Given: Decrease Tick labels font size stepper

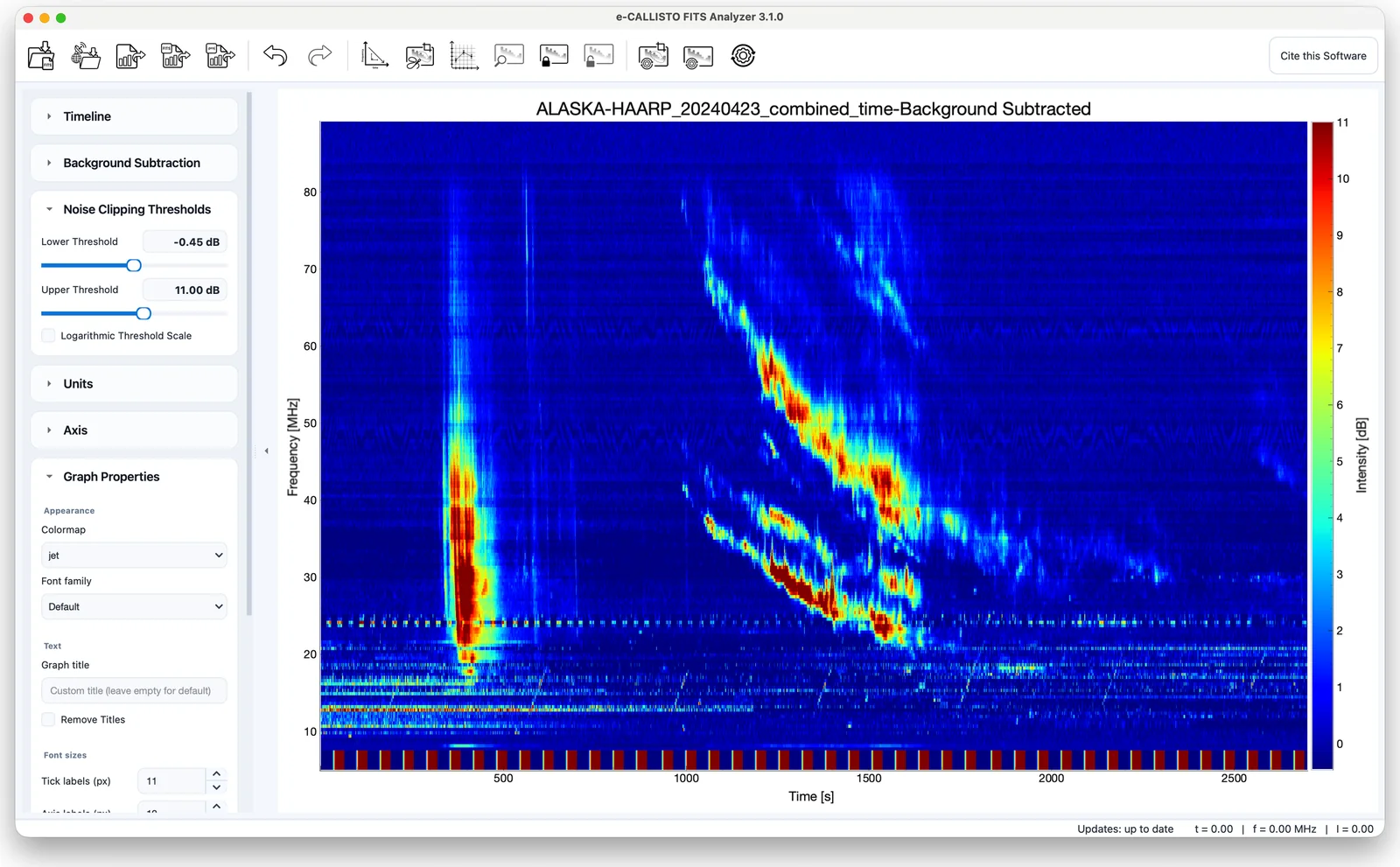Looking at the screenshot, I should (216, 787).
